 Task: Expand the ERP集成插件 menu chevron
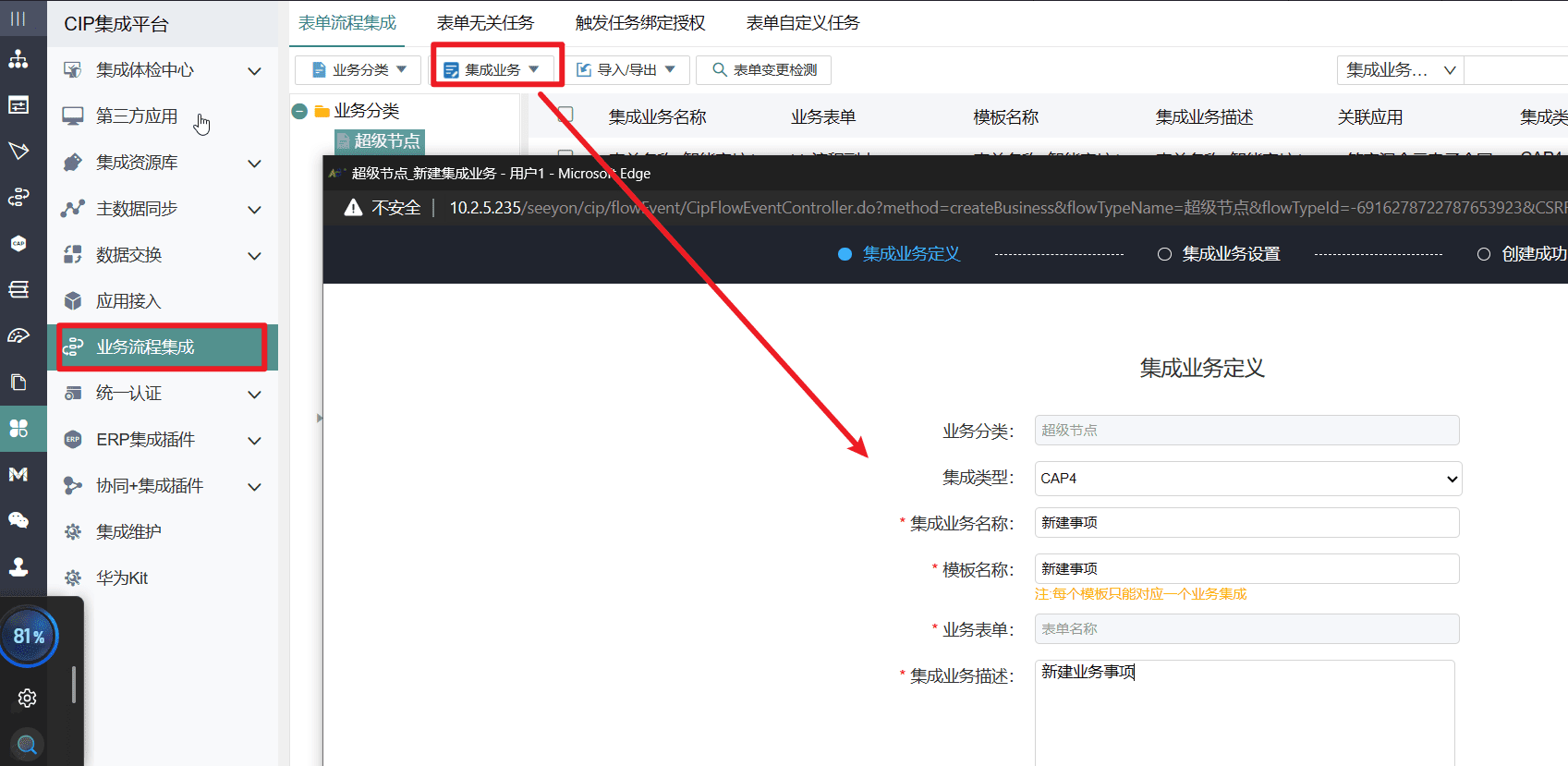point(255,441)
